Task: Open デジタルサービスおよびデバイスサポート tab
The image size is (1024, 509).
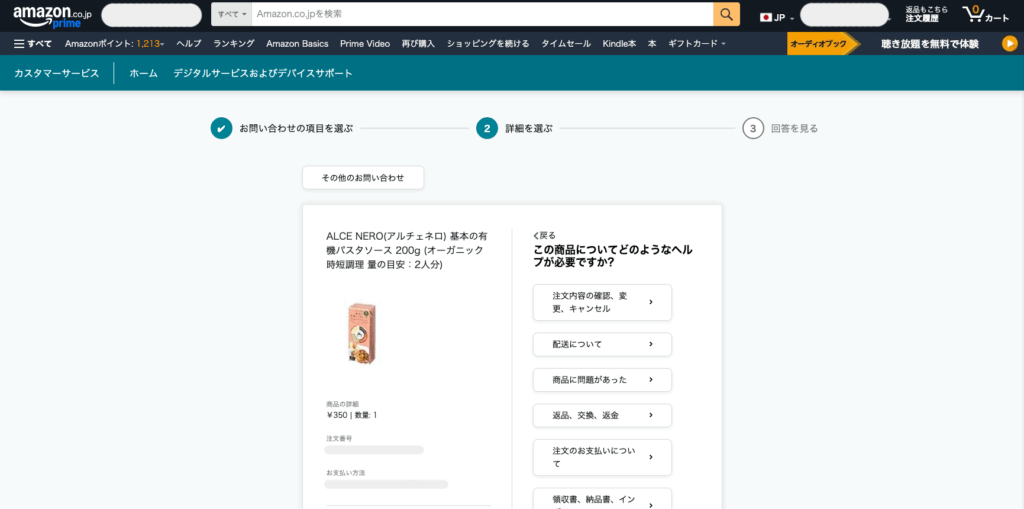Action: tap(263, 73)
